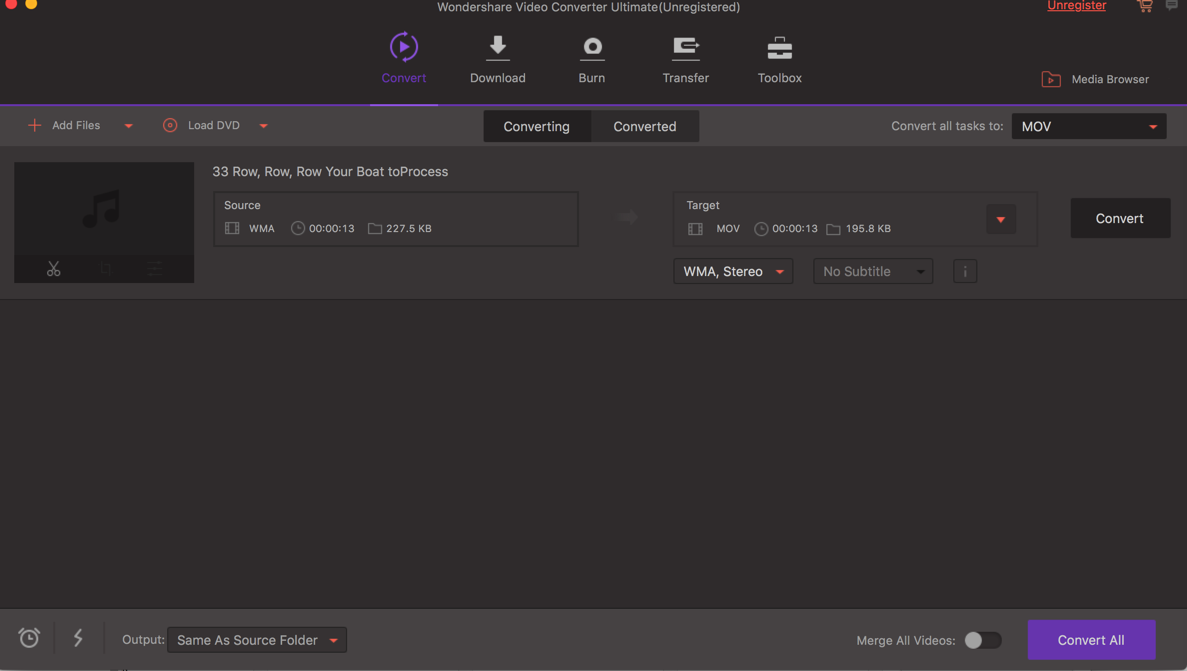Click the Unregister link
1187x671 pixels.
pyautogui.click(x=1076, y=6)
